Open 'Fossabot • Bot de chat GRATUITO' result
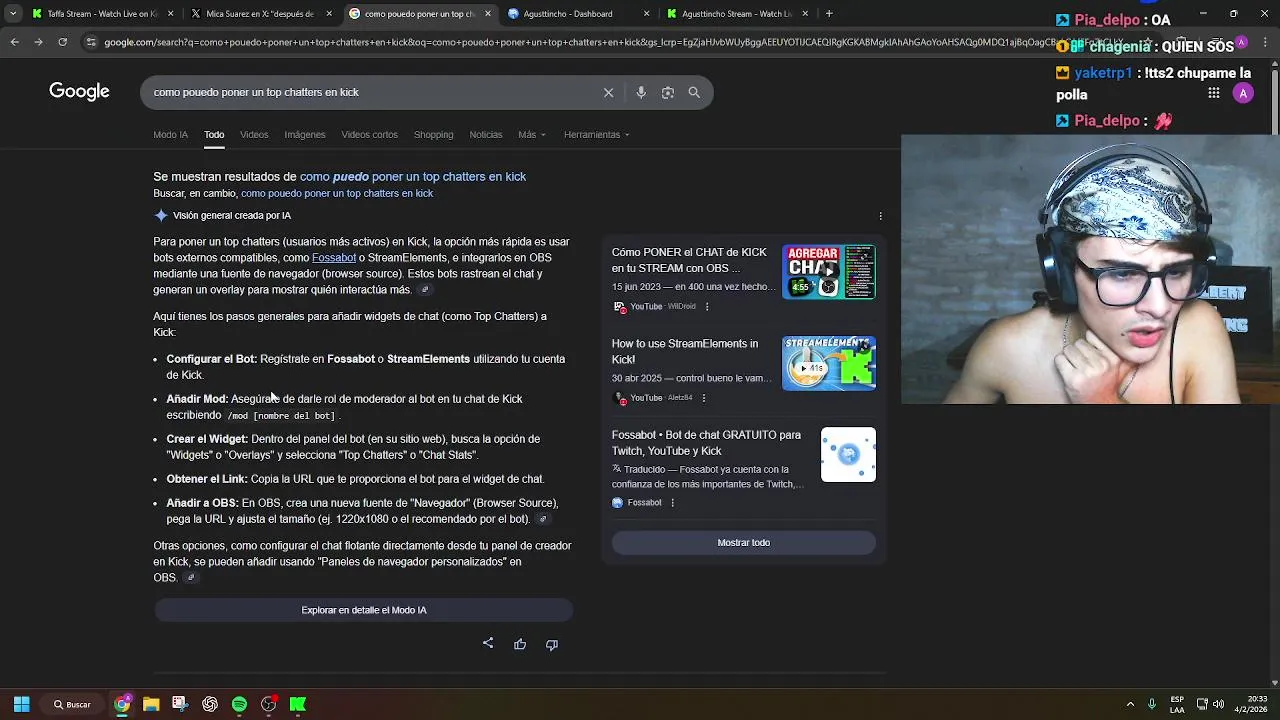Viewport: 1280px width, 720px height. 706,443
